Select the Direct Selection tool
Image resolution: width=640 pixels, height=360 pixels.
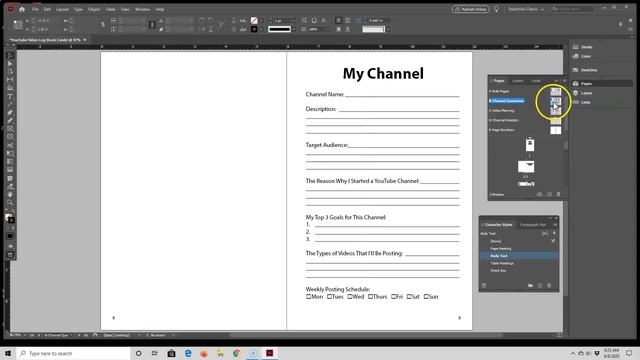click(10, 64)
